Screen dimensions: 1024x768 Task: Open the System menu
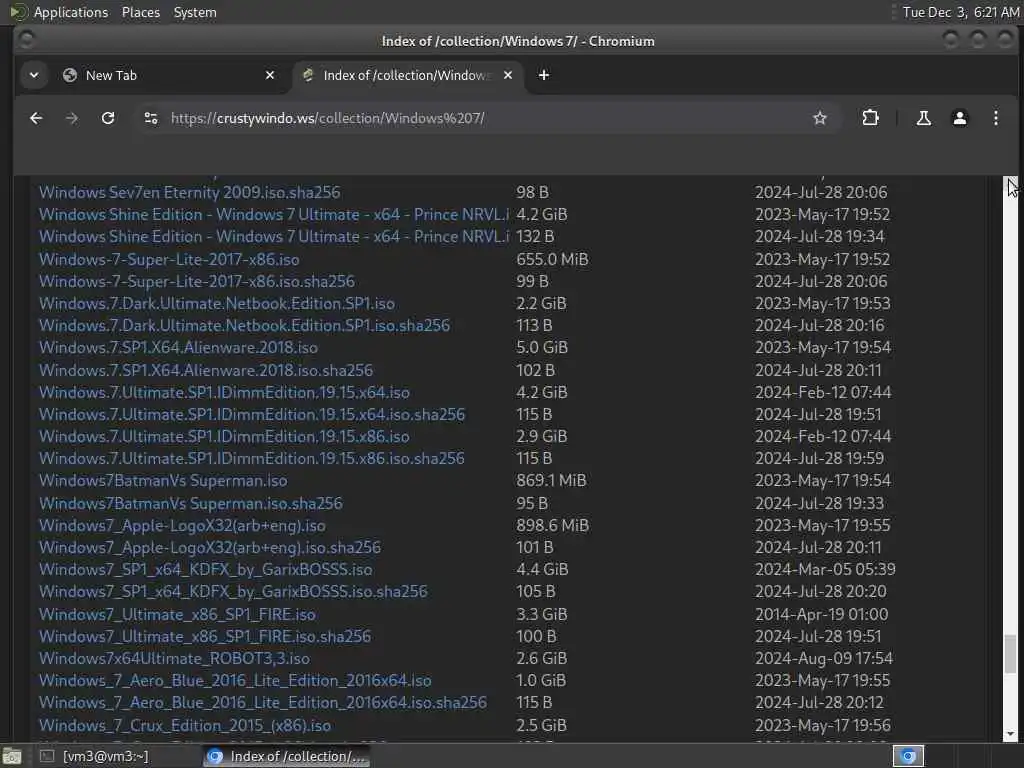pyautogui.click(x=195, y=12)
